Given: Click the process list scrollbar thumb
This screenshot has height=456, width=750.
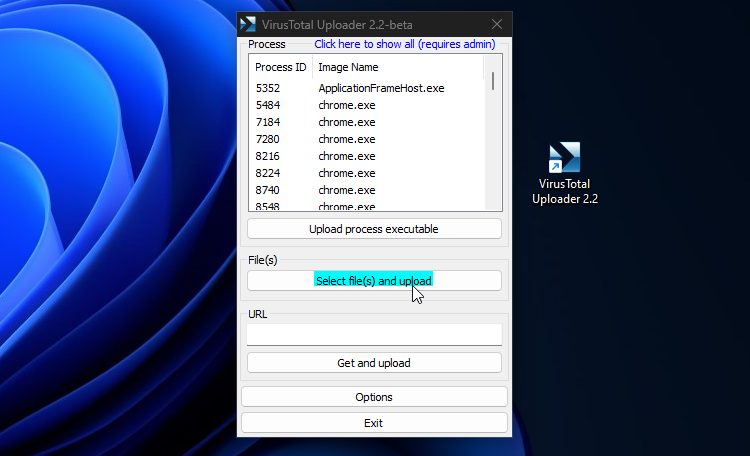Looking at the screenshot, I should pos(493,81).
